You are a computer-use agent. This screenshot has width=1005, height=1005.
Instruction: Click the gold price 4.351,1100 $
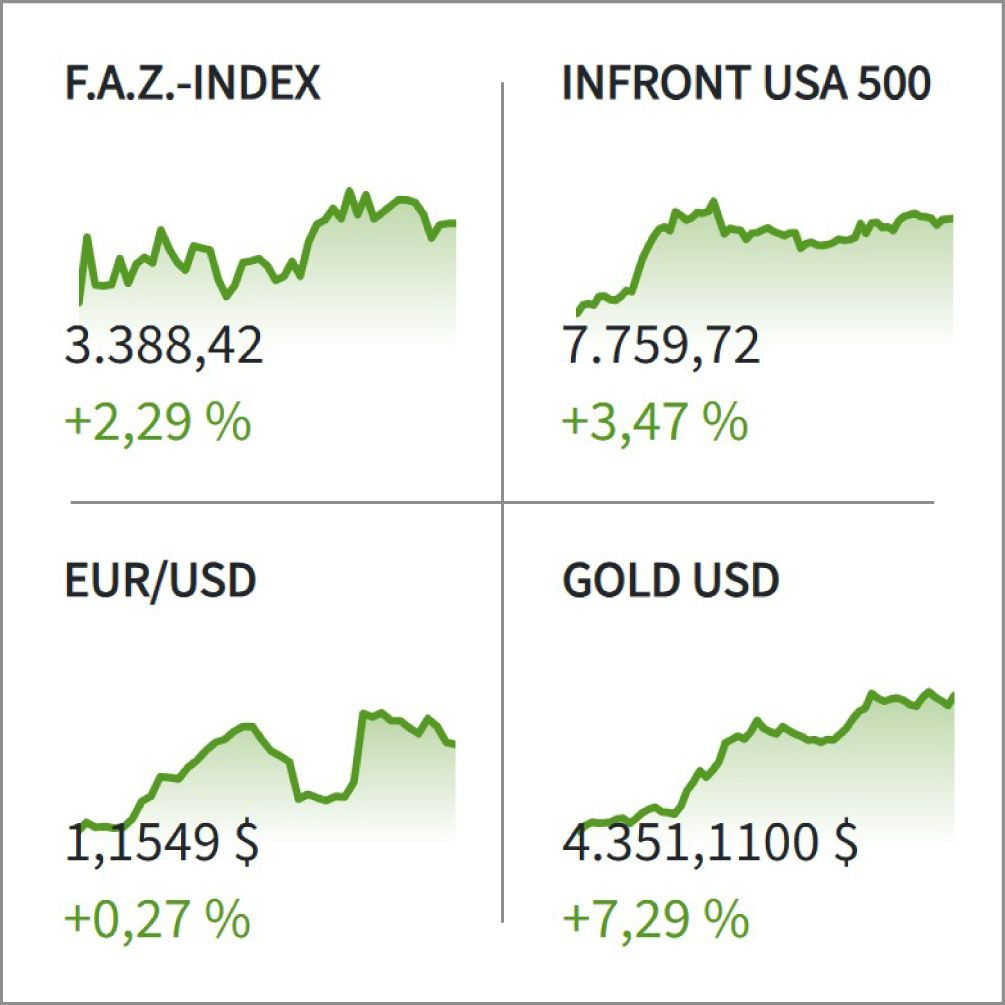[710, 843]
